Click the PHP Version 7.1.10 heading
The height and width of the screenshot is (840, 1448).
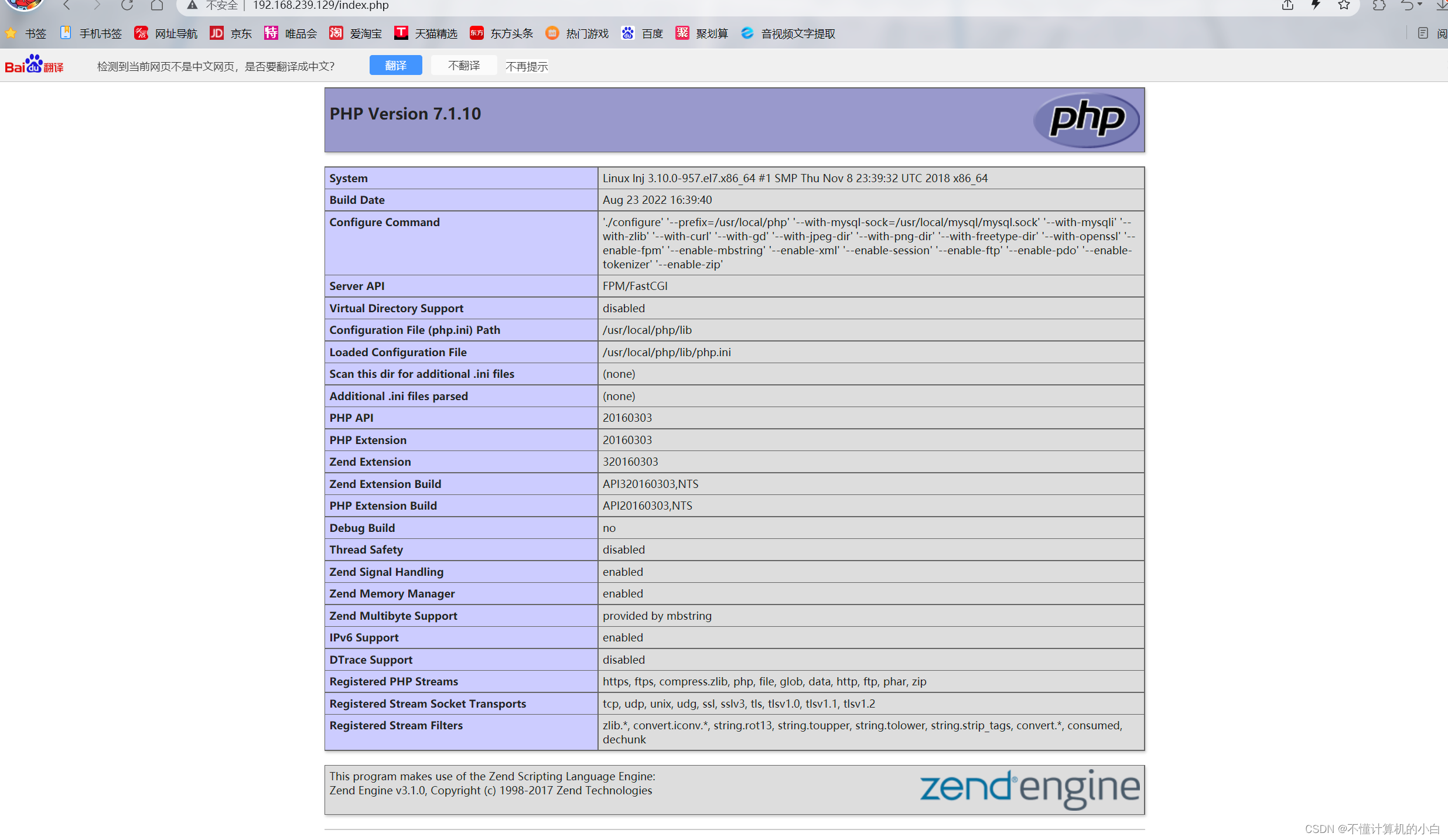click(405, 114)
